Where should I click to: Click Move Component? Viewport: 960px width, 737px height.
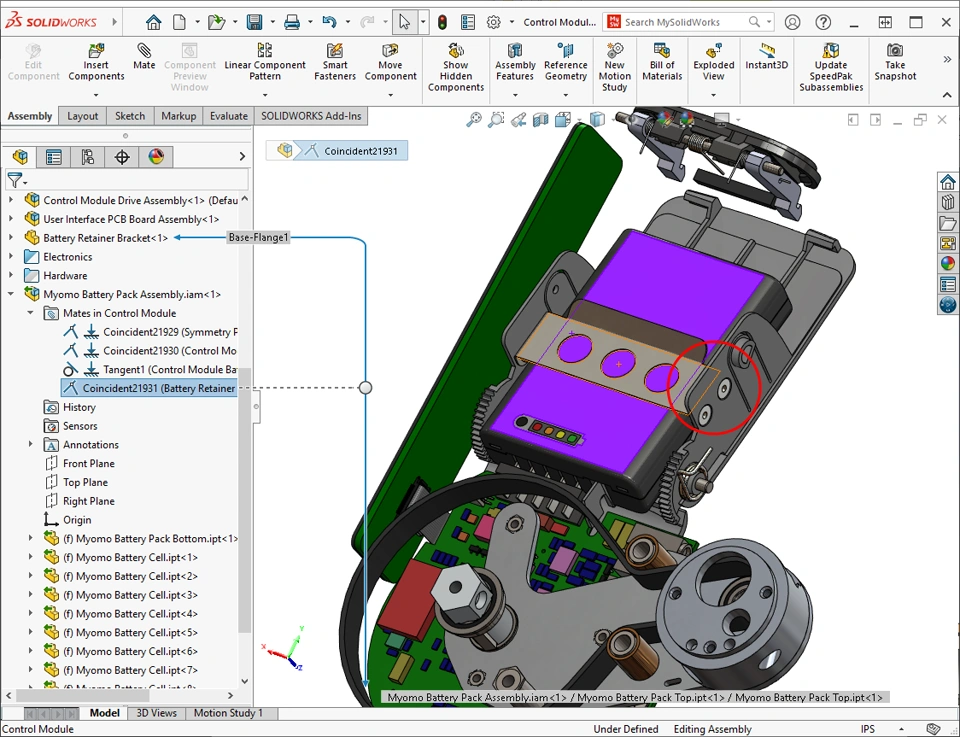[x=390, y=62]
